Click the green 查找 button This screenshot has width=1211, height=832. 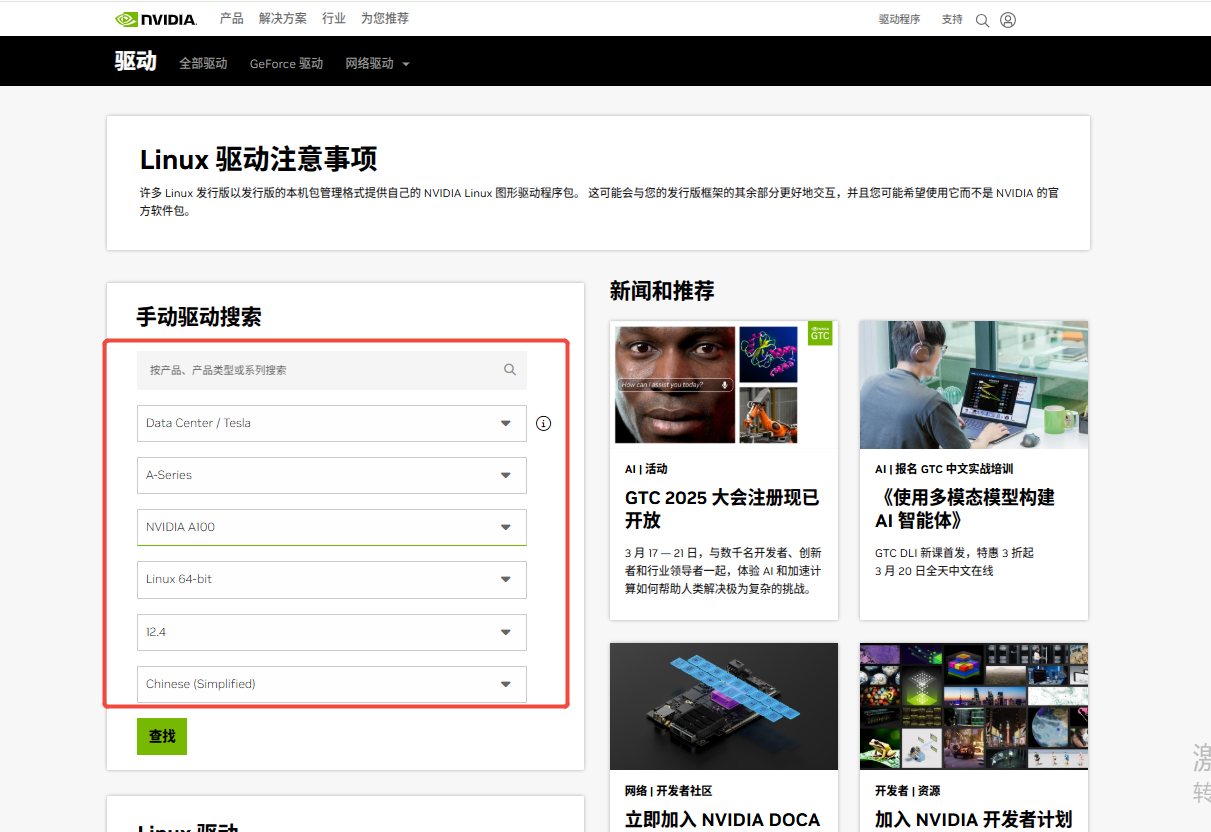point(162,736)
